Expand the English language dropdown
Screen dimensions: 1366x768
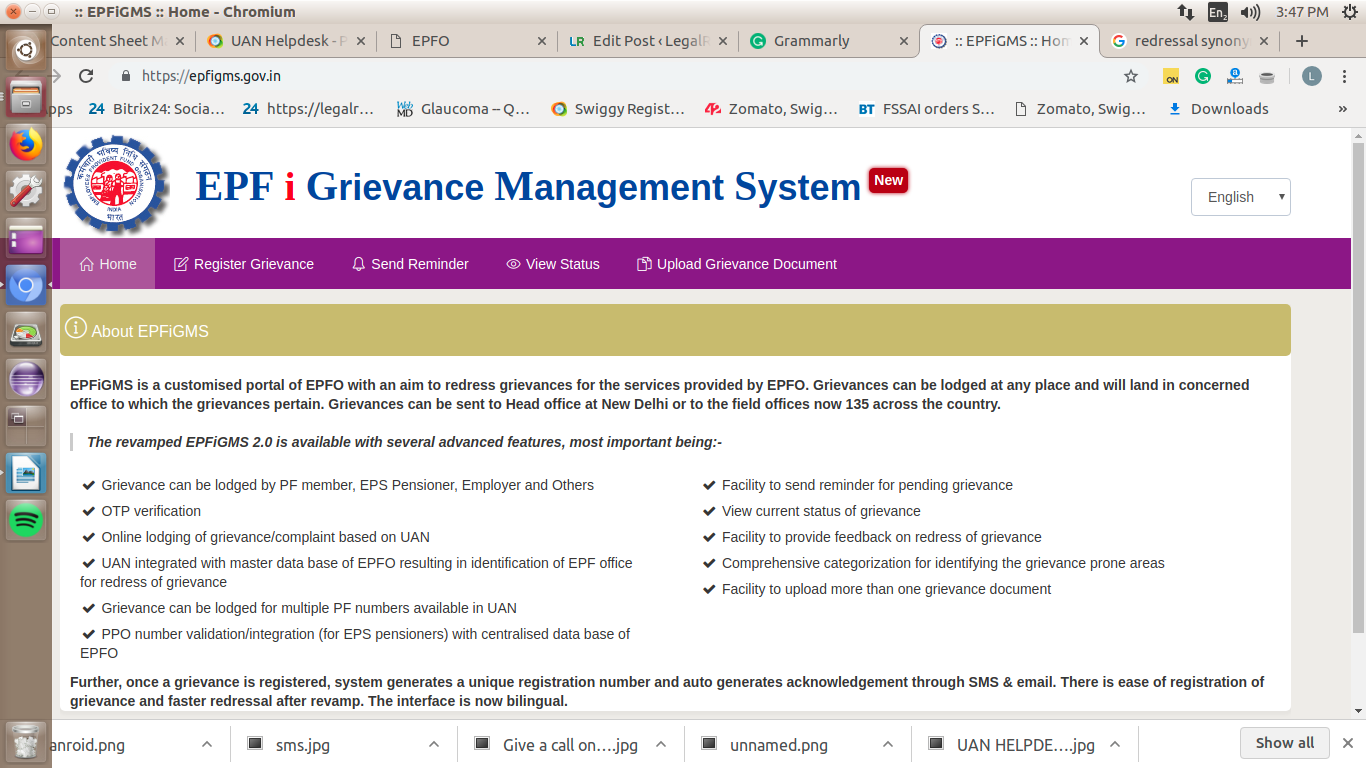click(x=1240, y=197)
